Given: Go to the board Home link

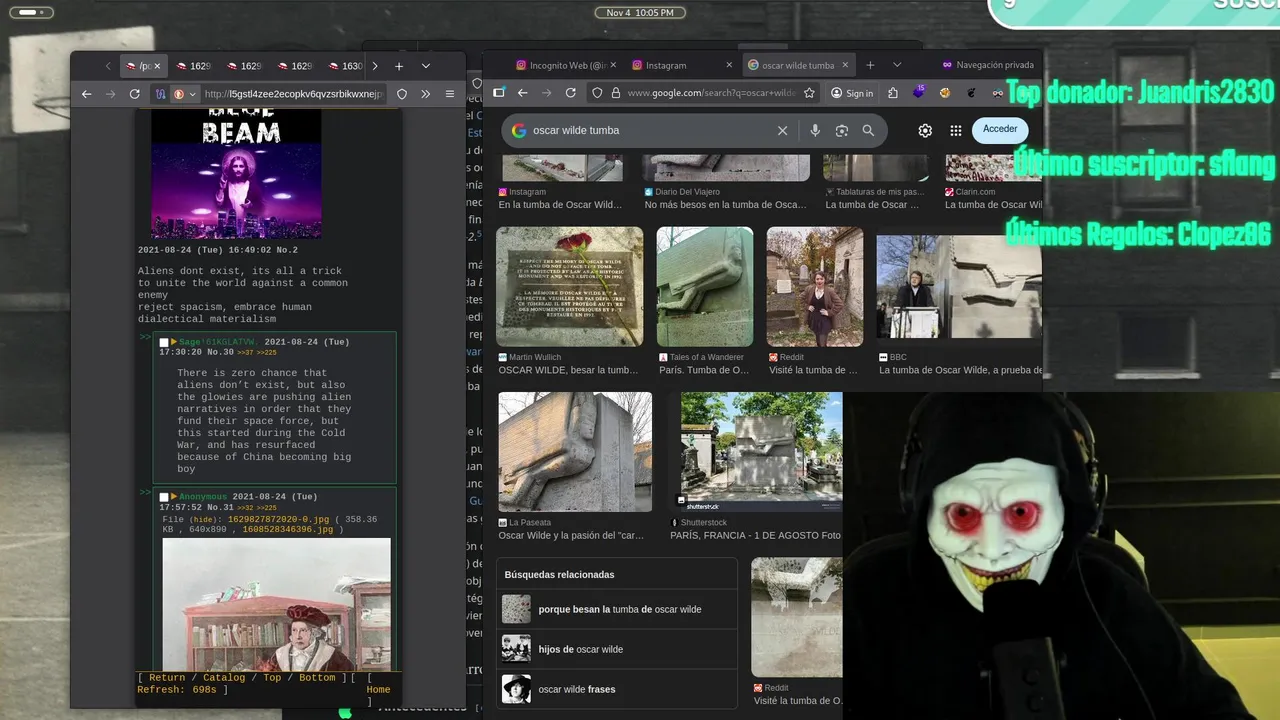Looking at the screenshot, I should (378, 690).
